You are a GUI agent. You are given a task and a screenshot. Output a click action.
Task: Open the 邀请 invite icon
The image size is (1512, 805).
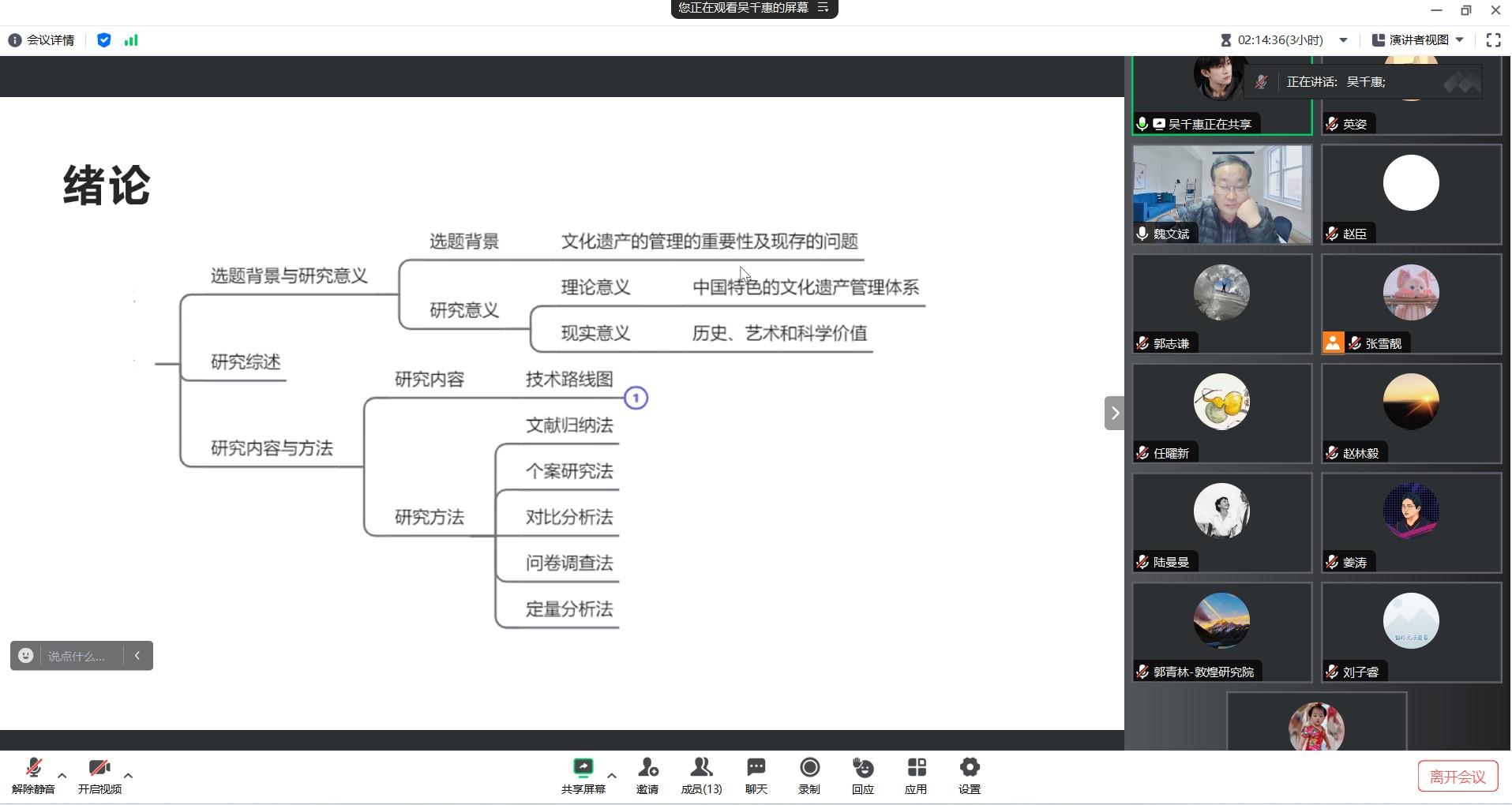click(647, 777)
